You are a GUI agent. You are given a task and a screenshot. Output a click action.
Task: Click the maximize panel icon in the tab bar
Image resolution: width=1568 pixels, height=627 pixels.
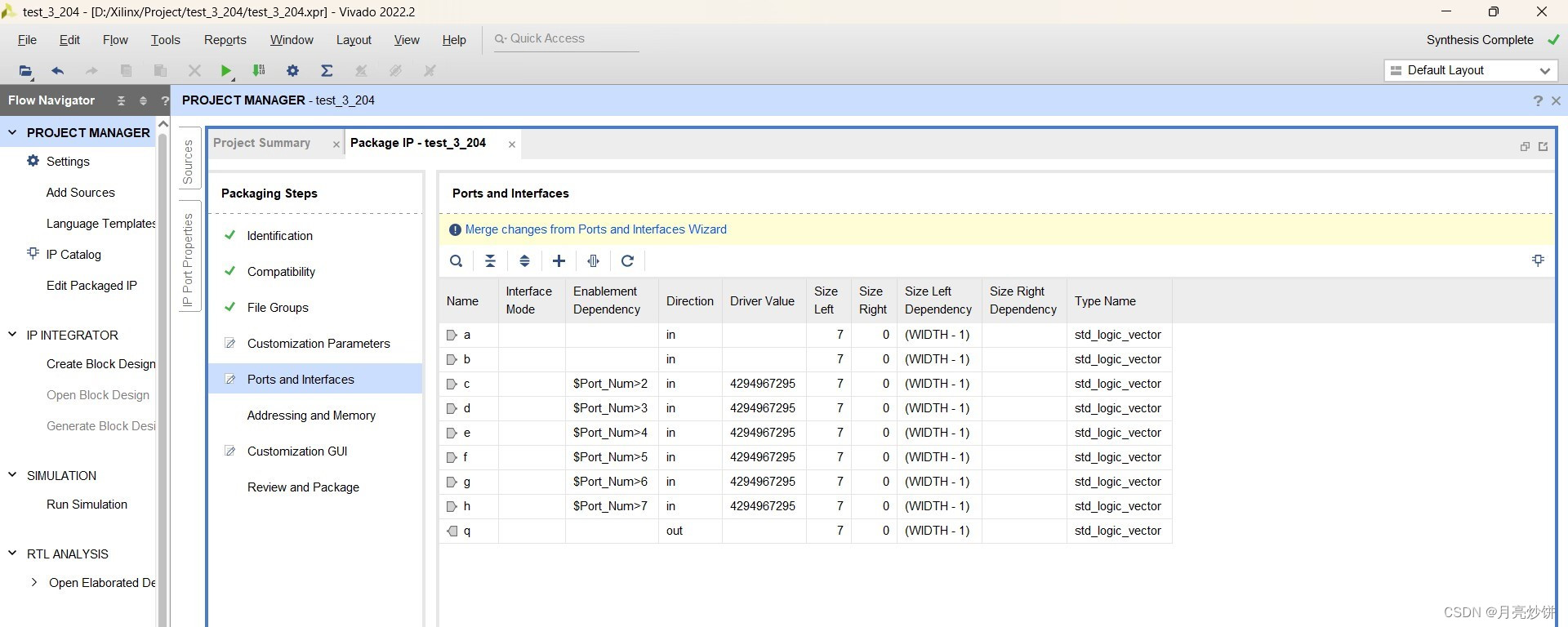(x=1543, y=146)
